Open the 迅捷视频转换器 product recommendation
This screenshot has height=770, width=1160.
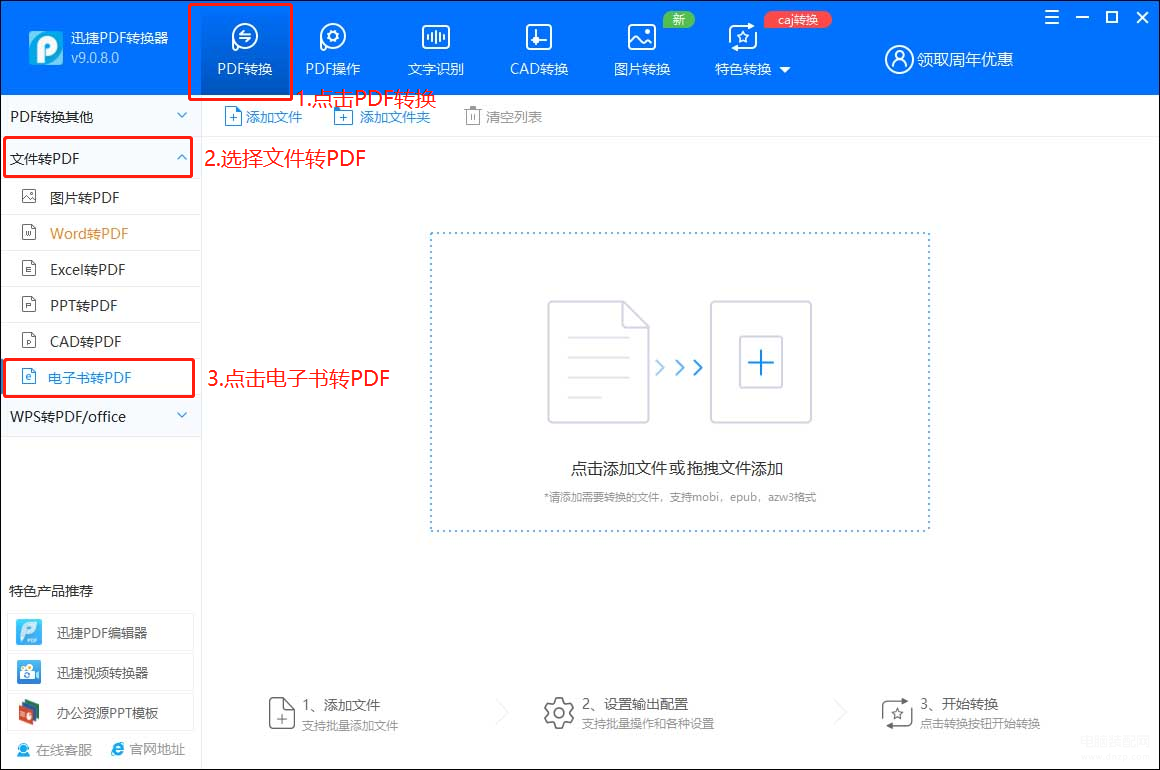[x=100, y=672]
